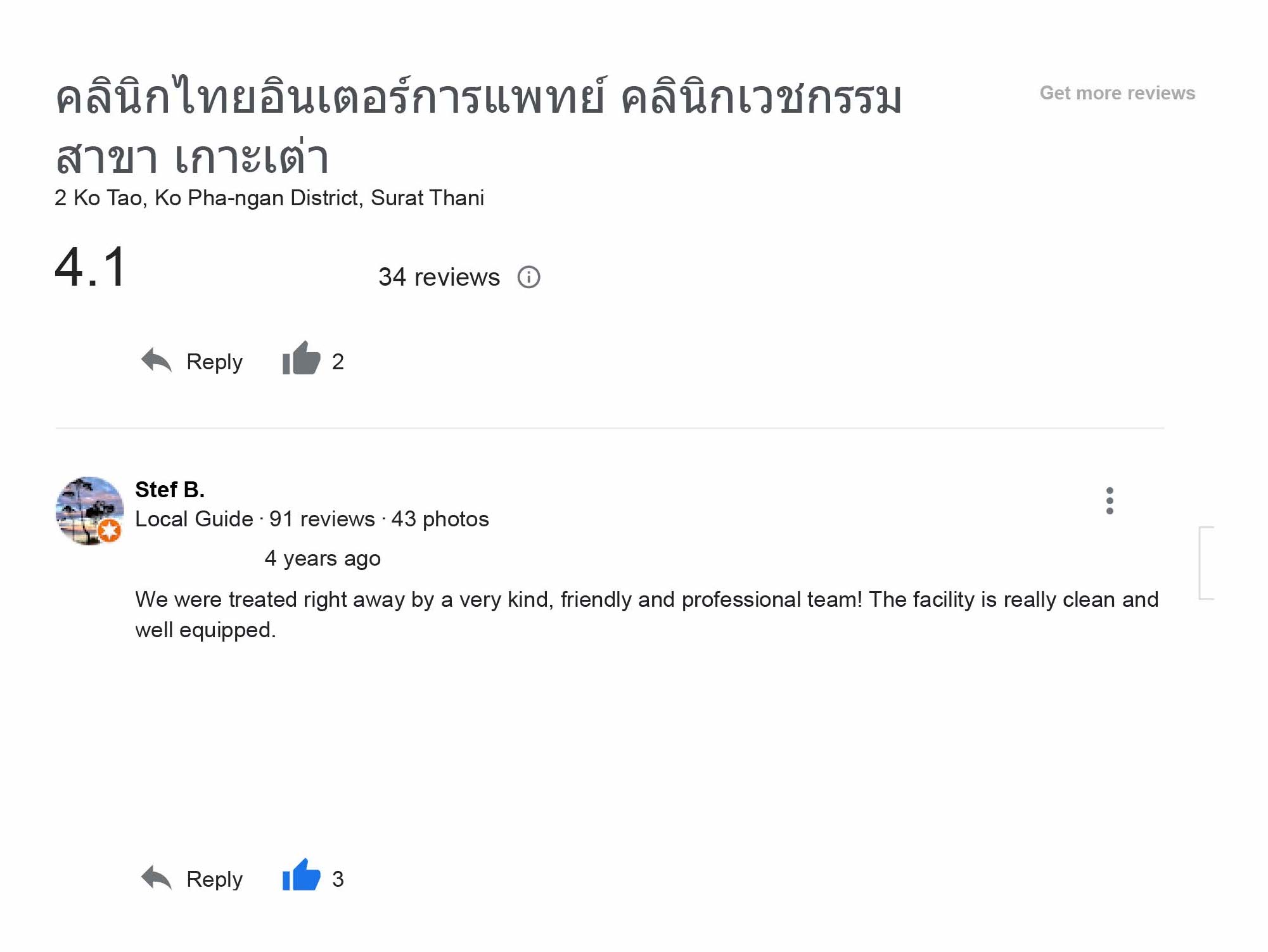Open reviewer name Stef B.
1268x952 pixels.
[169, 490]
